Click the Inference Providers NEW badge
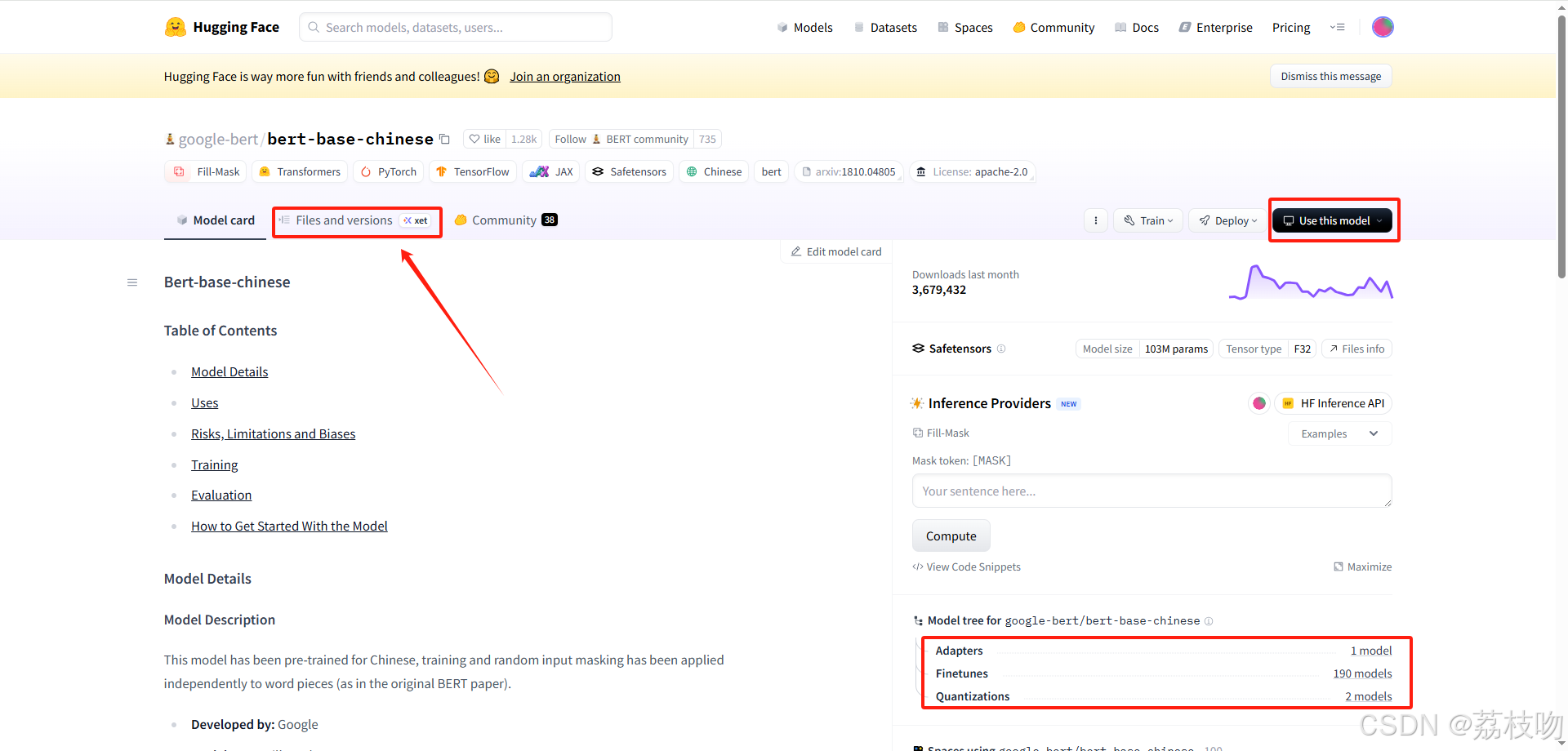The image size is (1568, 751). pos(1069,404)
